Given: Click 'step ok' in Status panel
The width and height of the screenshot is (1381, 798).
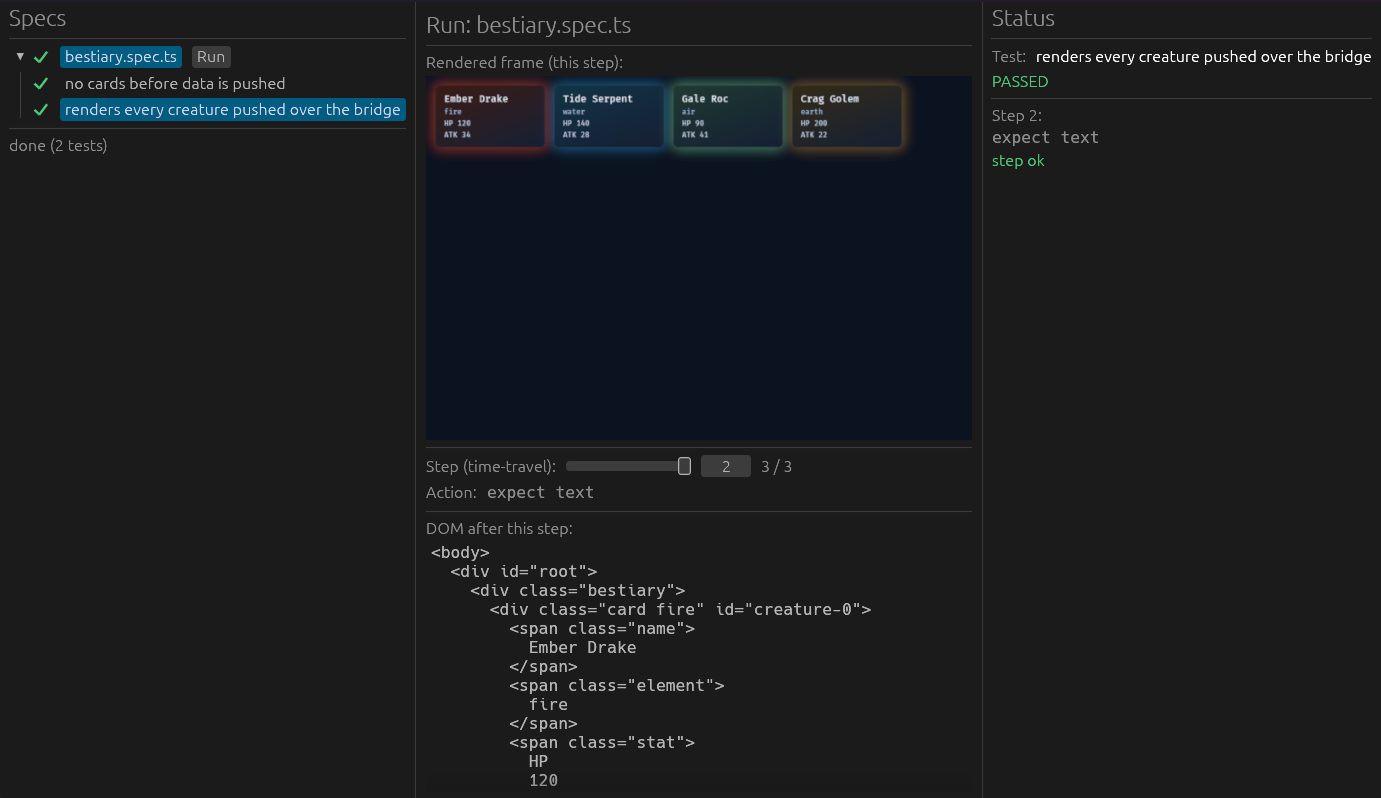Looking at the screenshot, I should [x=1018, y=161].
